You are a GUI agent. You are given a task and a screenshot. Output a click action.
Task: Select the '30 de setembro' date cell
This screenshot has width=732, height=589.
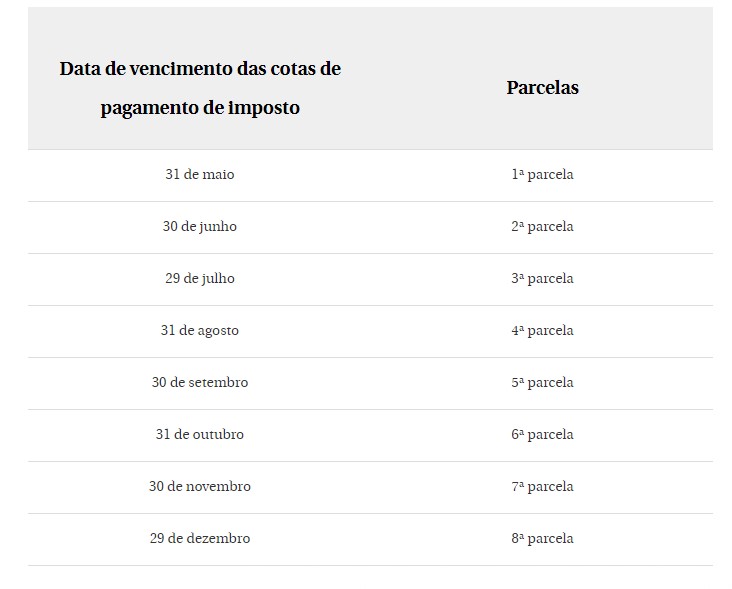(200, 383)
